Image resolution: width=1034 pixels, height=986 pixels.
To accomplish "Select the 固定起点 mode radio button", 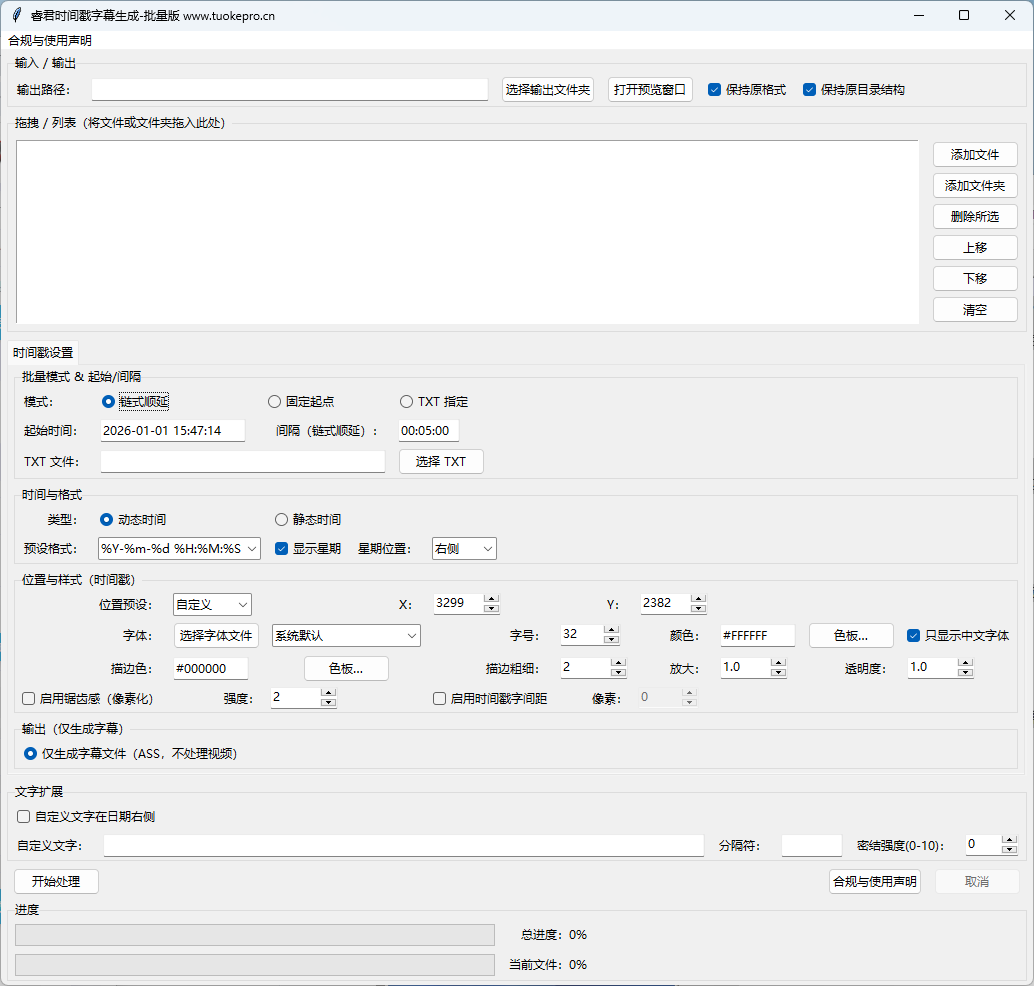I will [x=275, y=402].
